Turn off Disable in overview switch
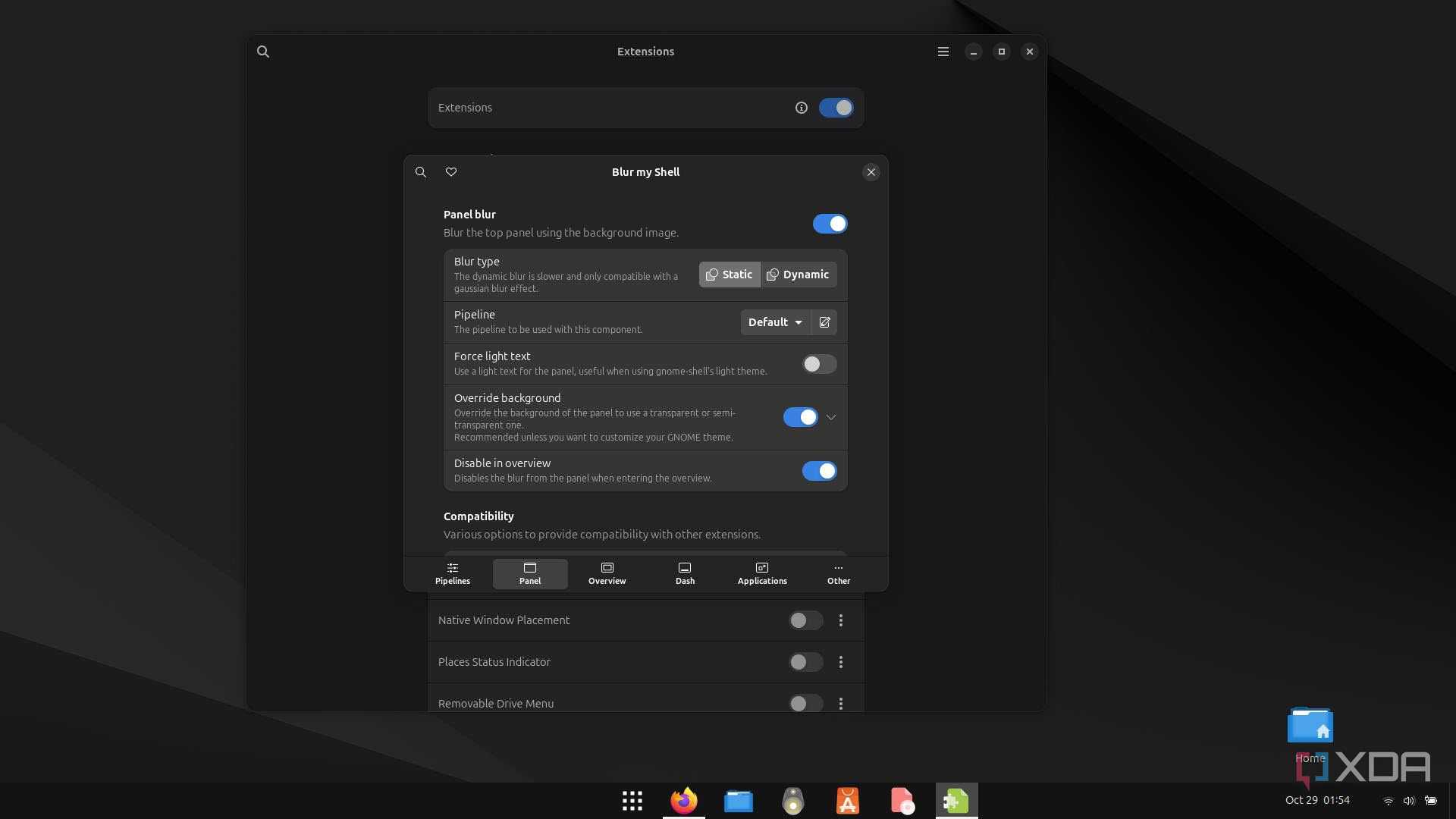The height and width of the screenshot is (819, 1456). [x=819, y=471]
